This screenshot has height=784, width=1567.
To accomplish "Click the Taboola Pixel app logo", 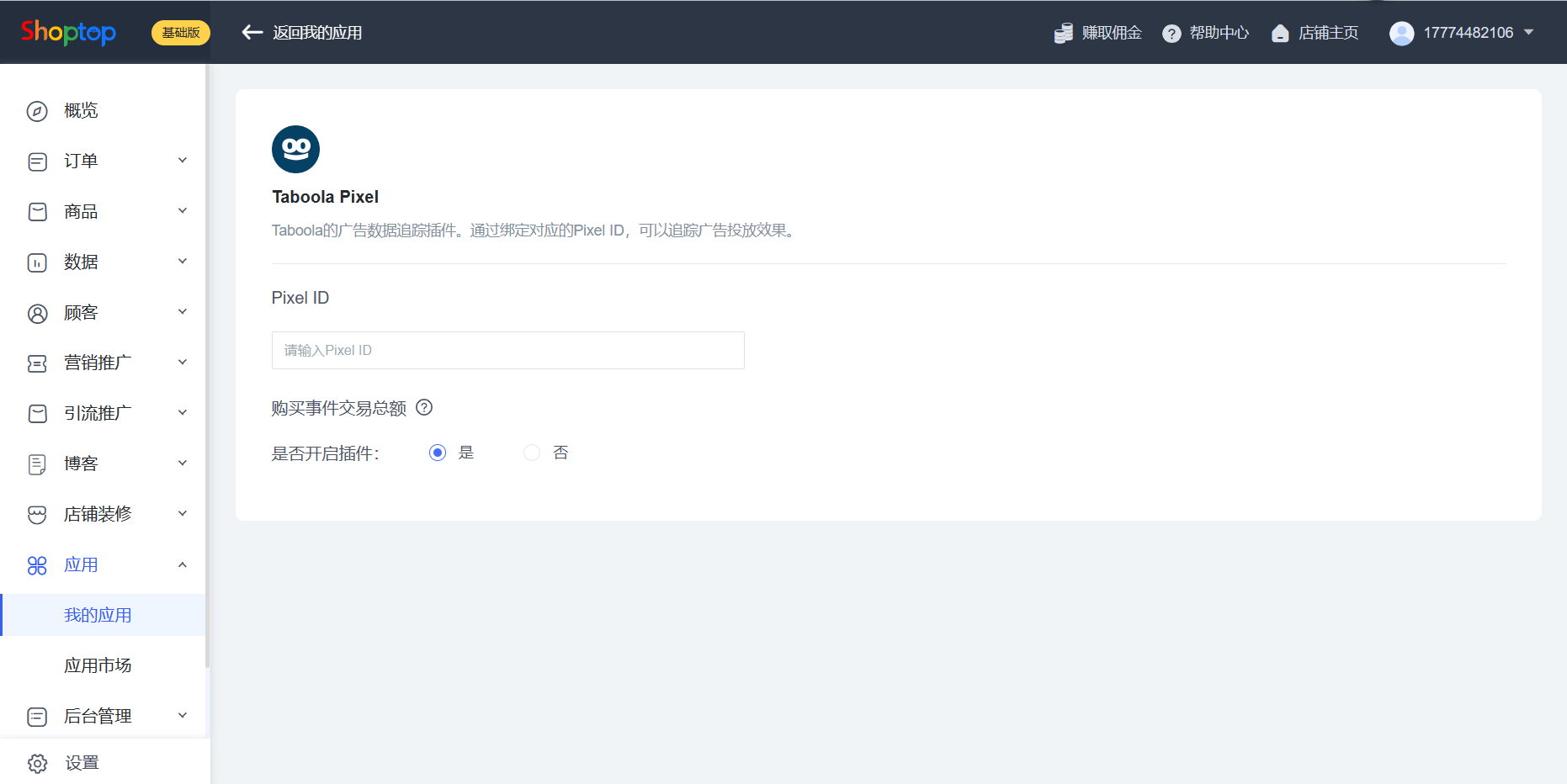I will point(295,150).
